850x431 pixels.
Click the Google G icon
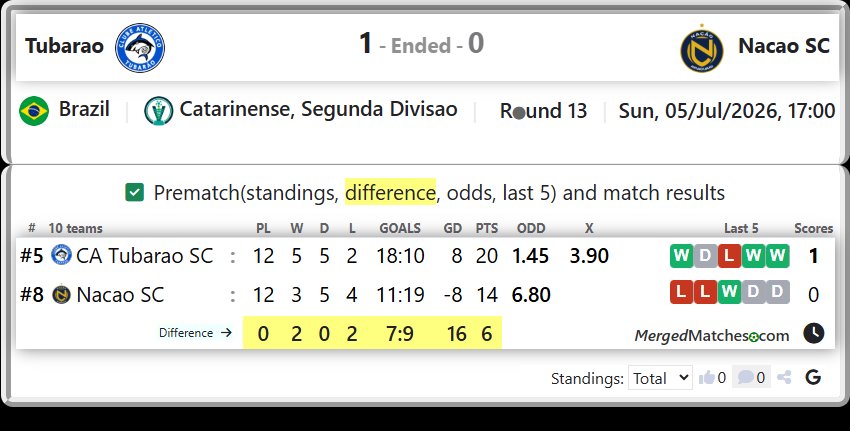813,377
